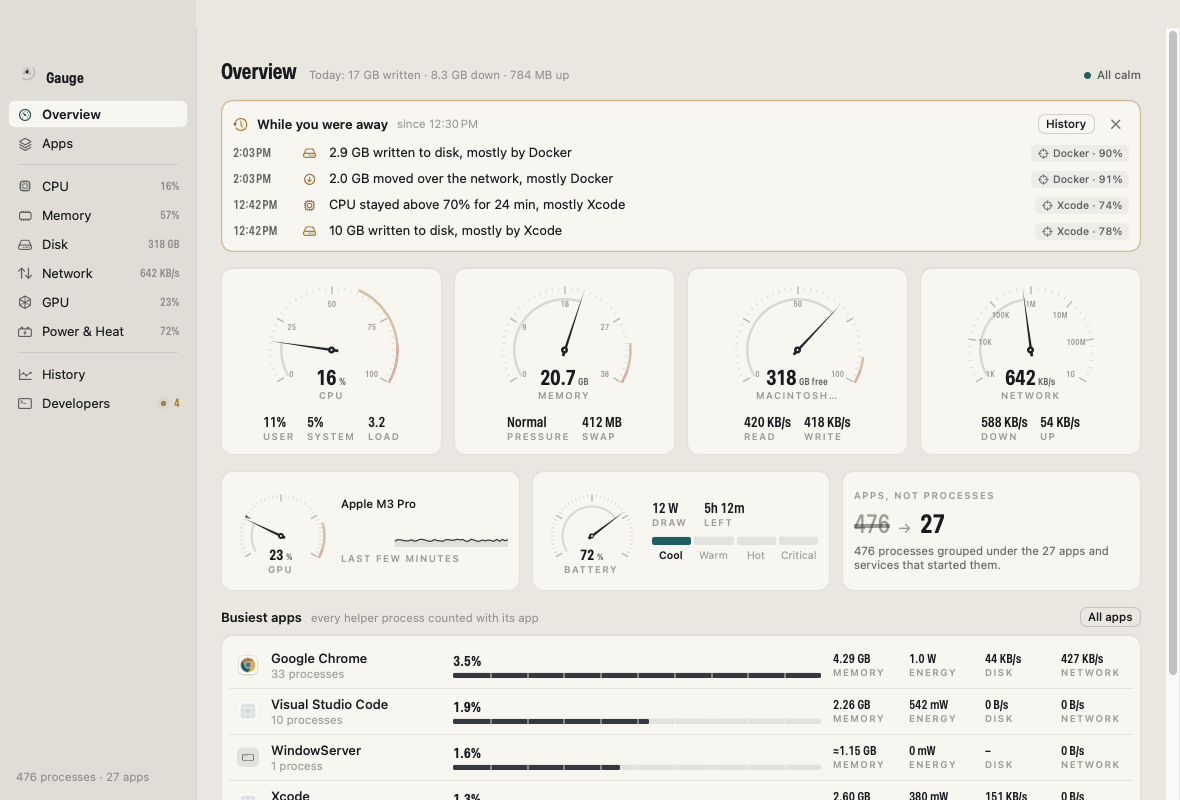Click the WindowServer app icon

tap(248, 757)
